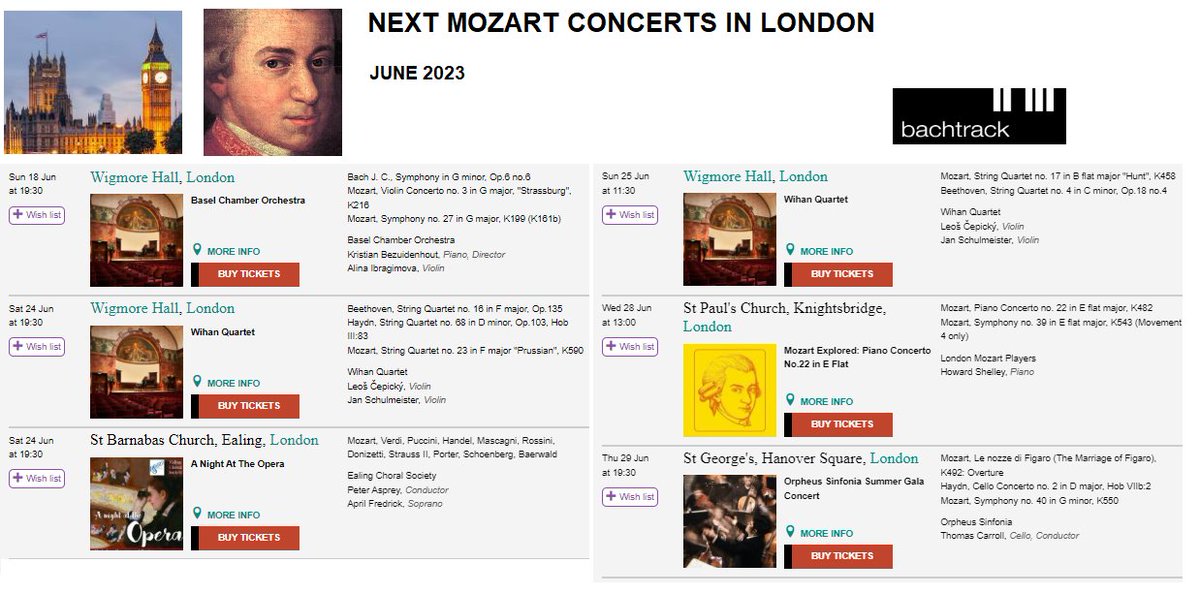Viewport: 1200px width, 594px height.
Task: Open the St Paul's Church, Knightsbridge venue link
Action: 784,308
